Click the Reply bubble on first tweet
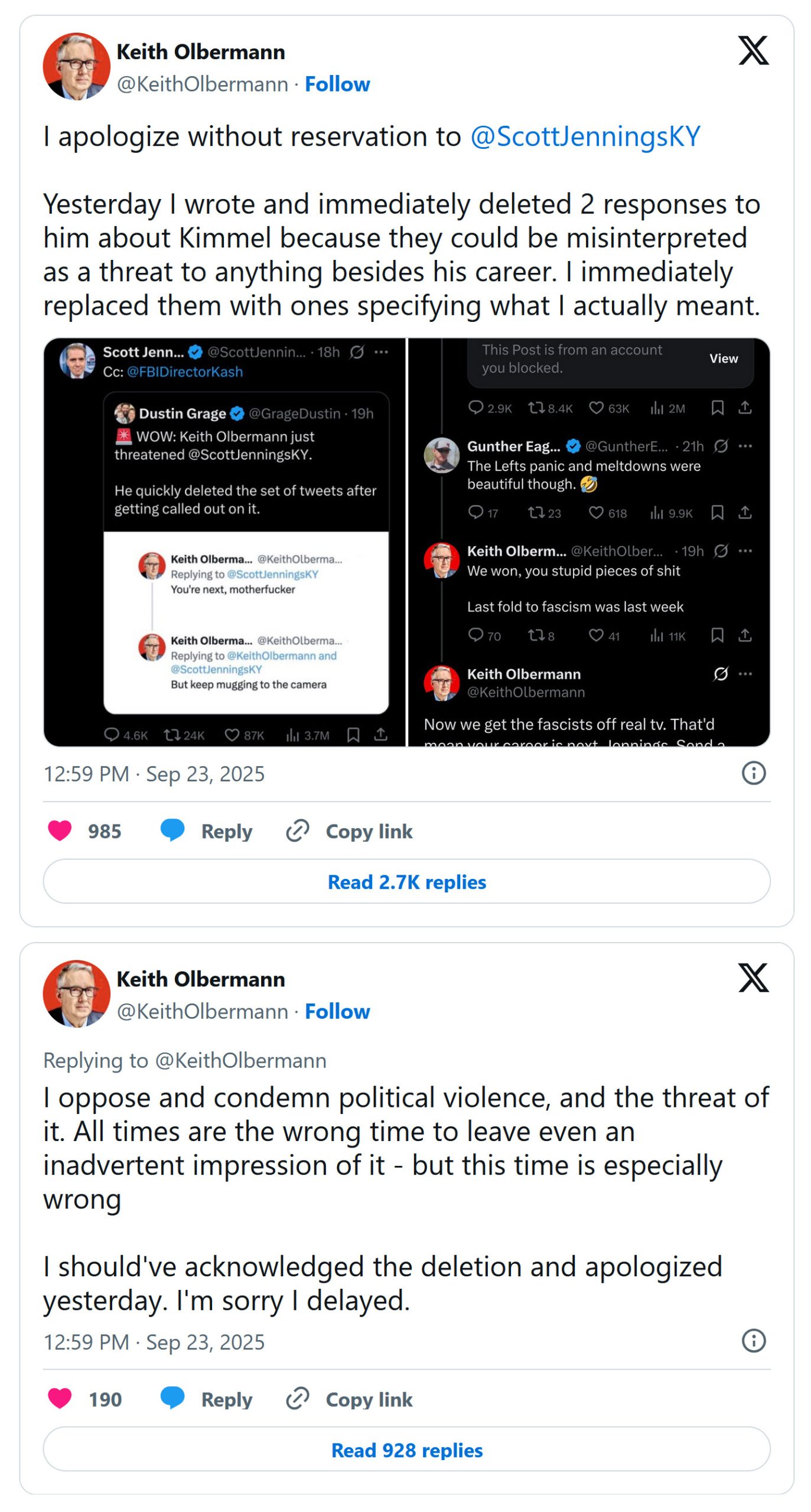This screenshot has height=1512, width=811. [x=172, y=830]
